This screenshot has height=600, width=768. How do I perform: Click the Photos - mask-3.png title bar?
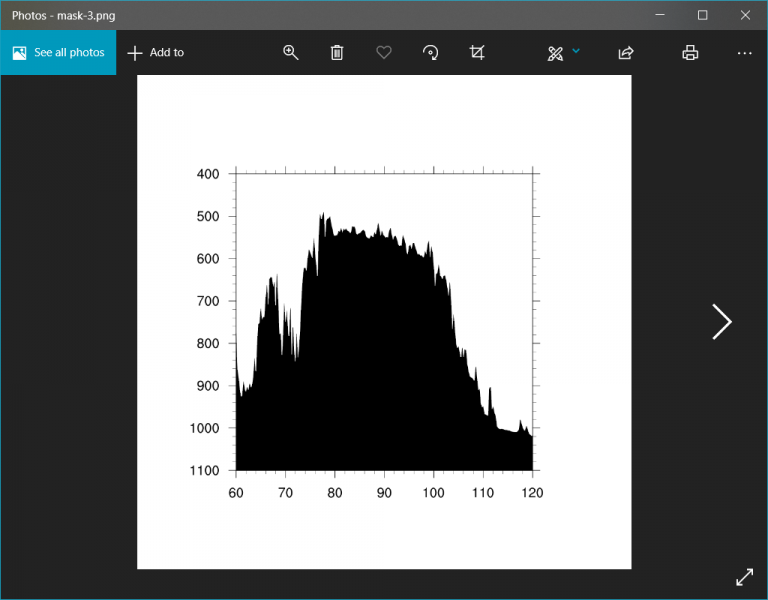(x=300, y=15)
